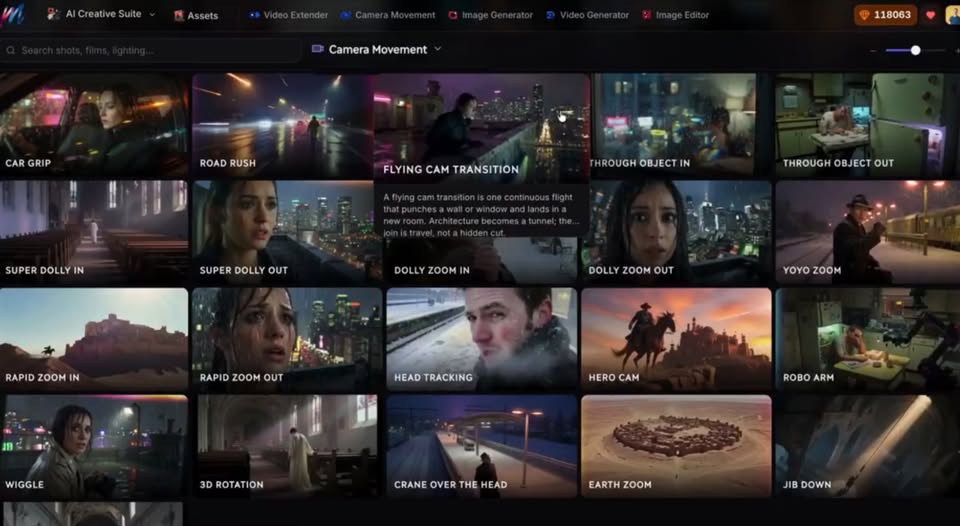Click the 118063 credits button

tap(885, 15)
